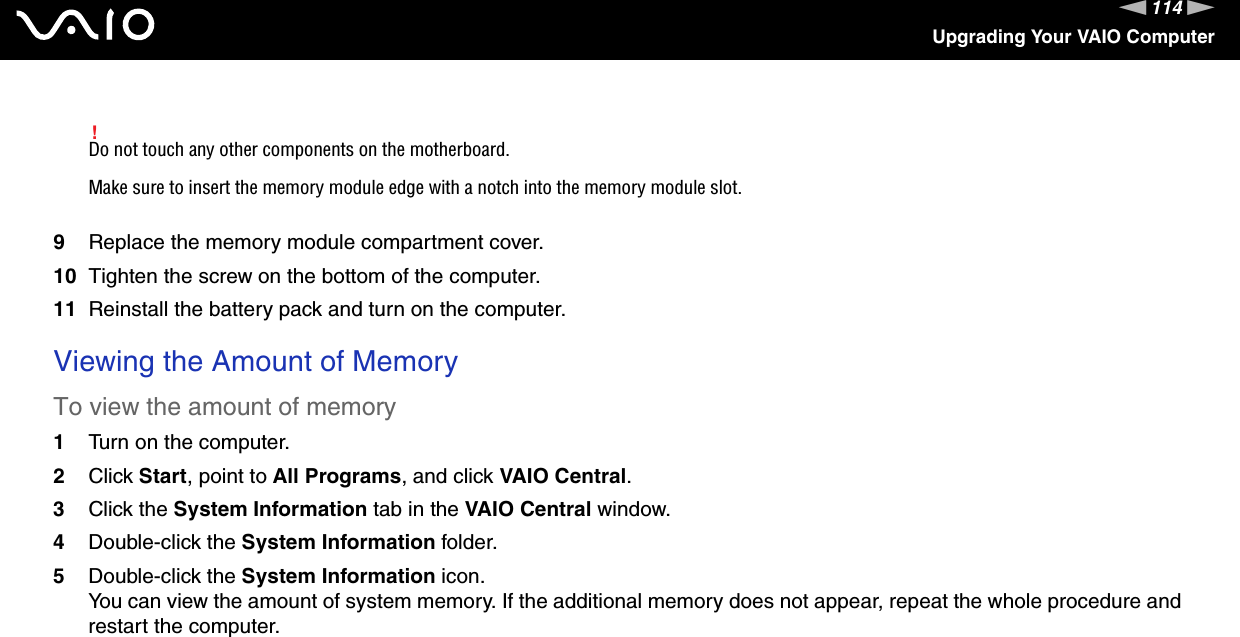Image resolution: width=1240 pixels, height=637 pixels.
Task: Click step 1 Turn on the computer
Action: tap(189, 442)
